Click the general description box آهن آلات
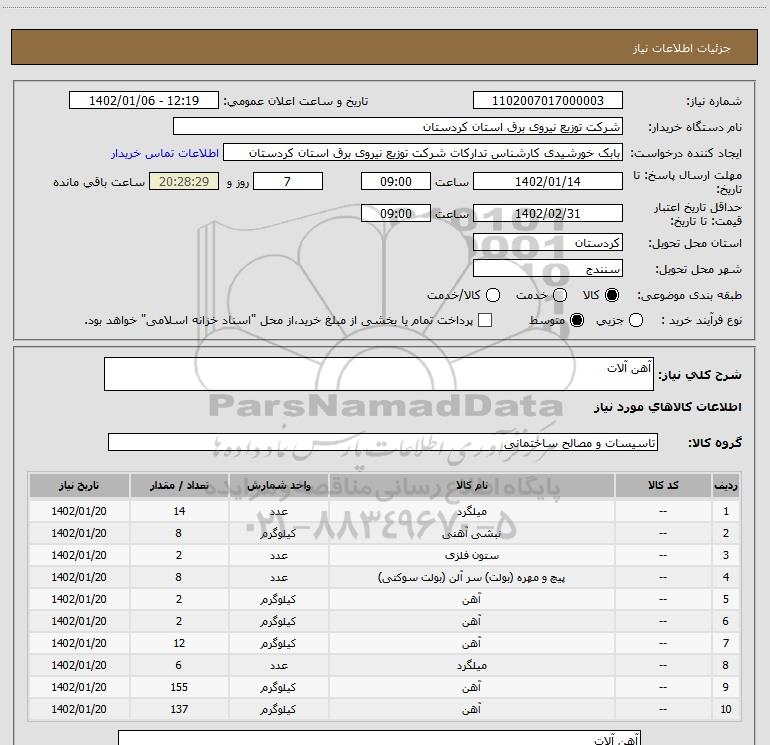 point(379,374)
